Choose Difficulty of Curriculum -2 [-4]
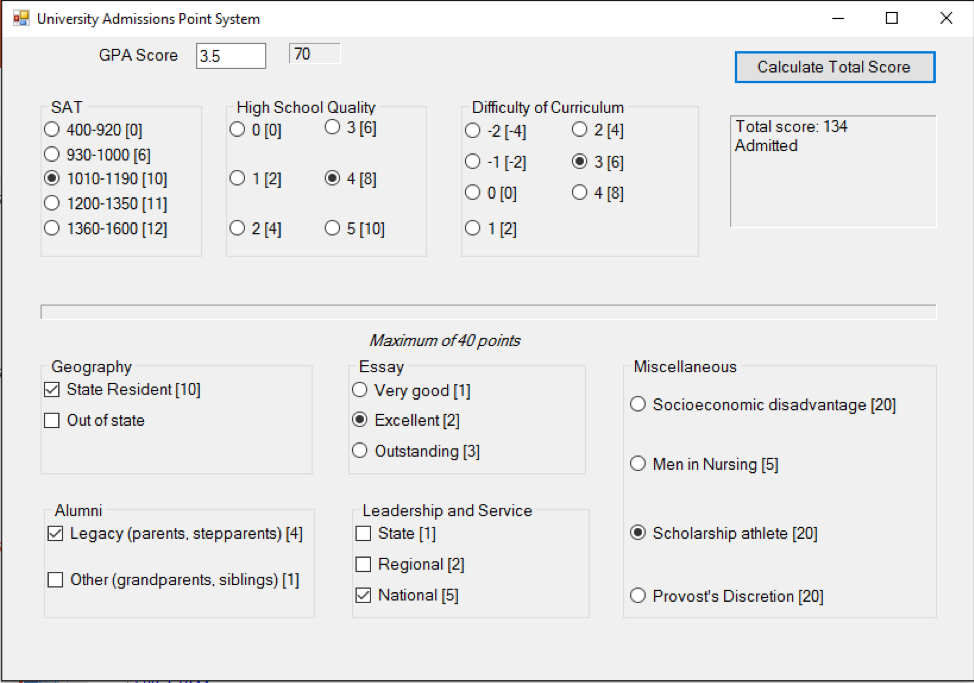This screenshot has width=974, height=683. [472, 130]
